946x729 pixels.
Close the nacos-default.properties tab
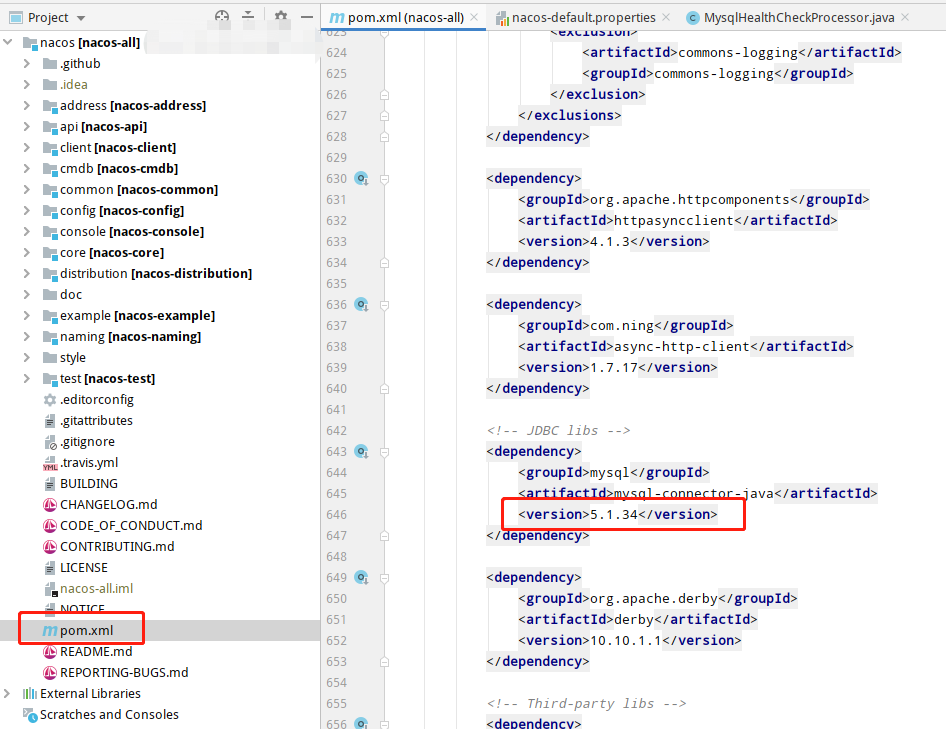pos(665,17)
